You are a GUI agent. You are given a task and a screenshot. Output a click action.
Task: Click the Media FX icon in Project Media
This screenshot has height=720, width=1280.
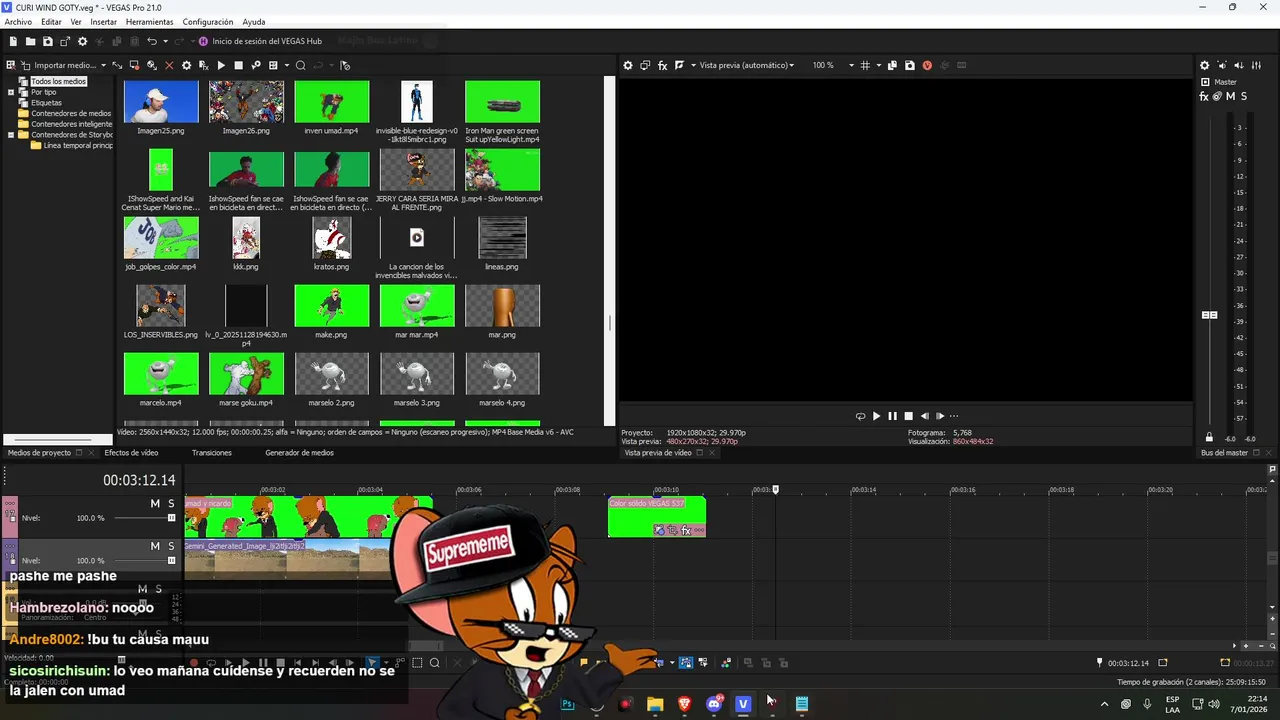point(203,65)
